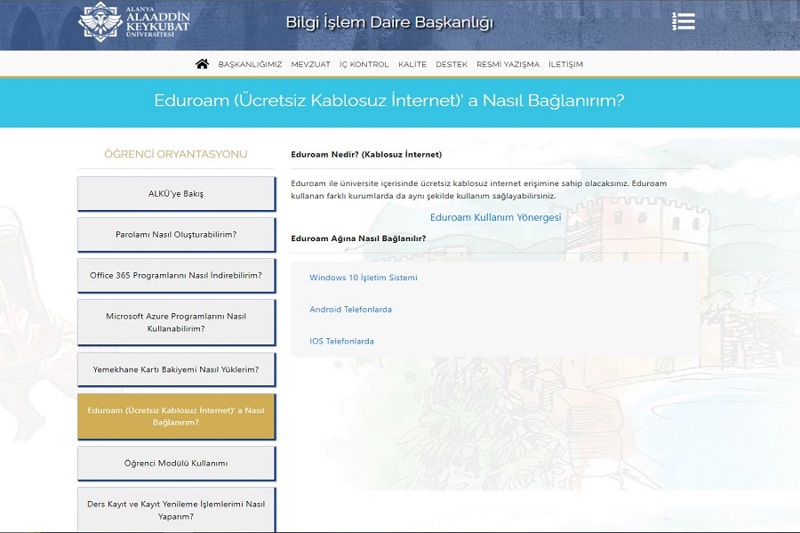Screen dimensions: 800x533
Task: Open Ders Kayıt ve Kayıt Yenileme button
Action: (176, 510)
